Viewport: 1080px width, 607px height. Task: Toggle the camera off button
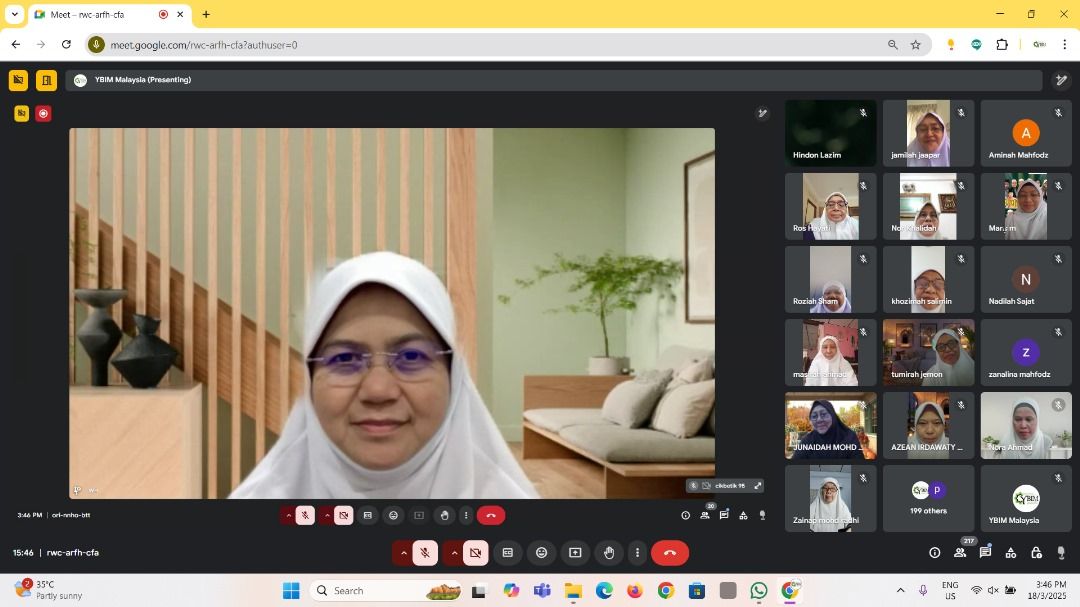[475, 553]
